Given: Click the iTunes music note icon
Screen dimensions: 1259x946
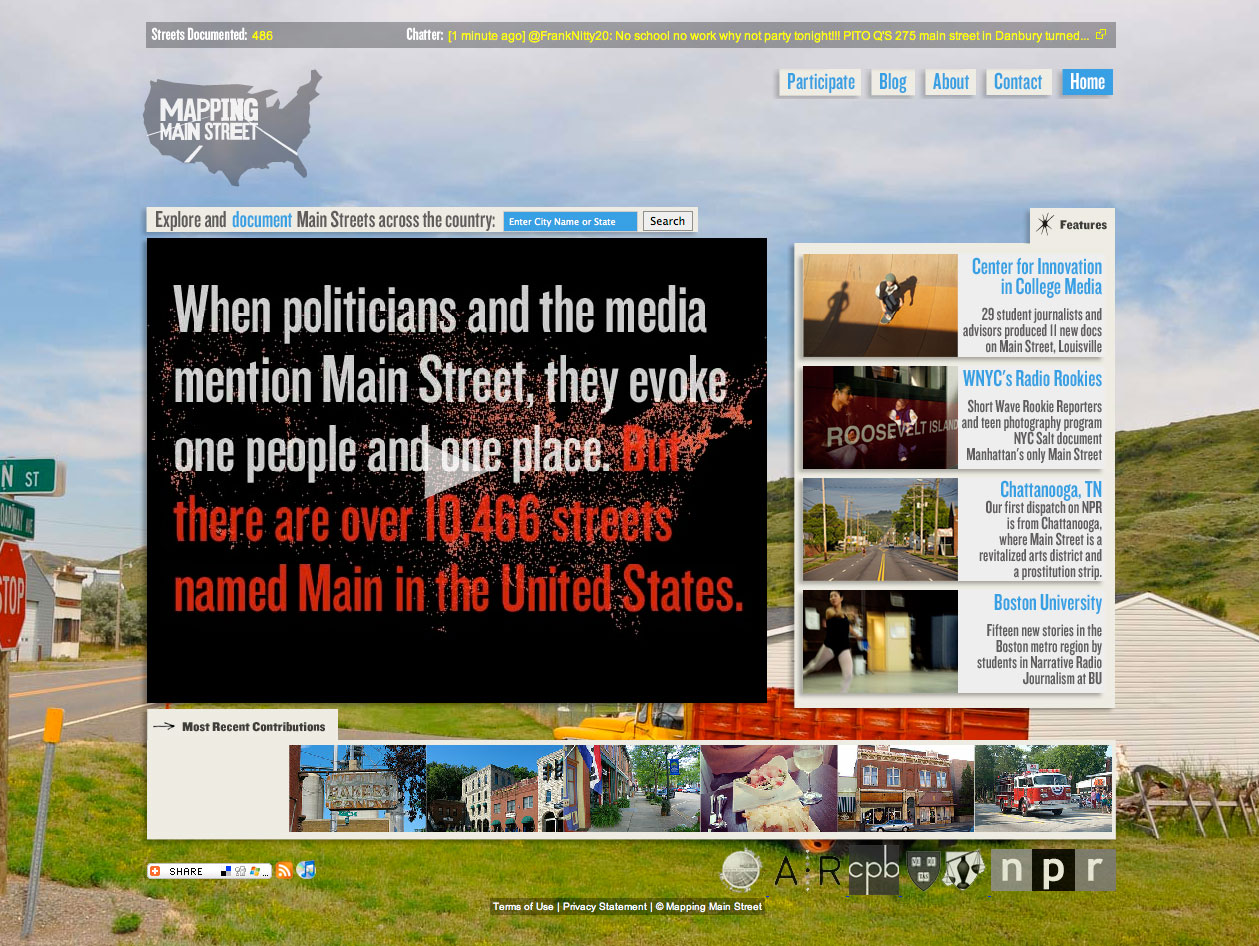Looking at the screenshot, I should (x=306, y=870).
